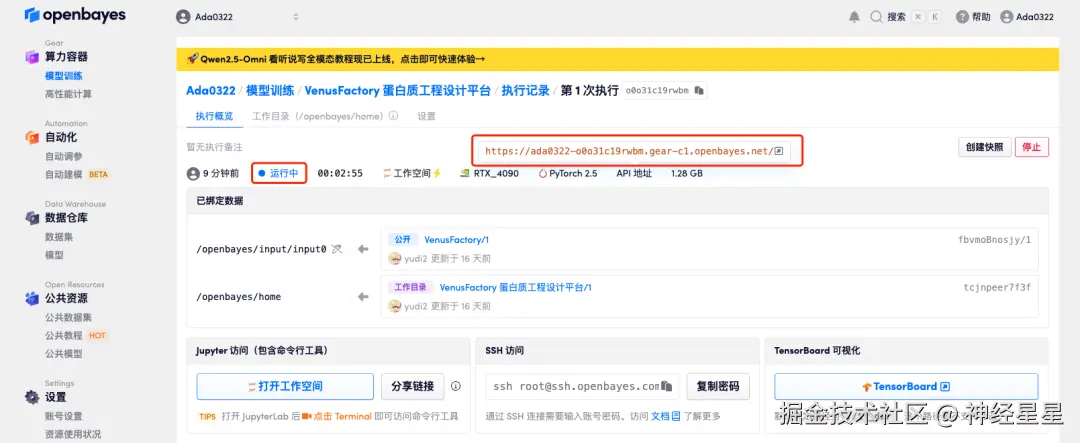This screenshot has height=443, width=1080.
Task: Click the 创建快照 button
Action: [x=984, y=147]
